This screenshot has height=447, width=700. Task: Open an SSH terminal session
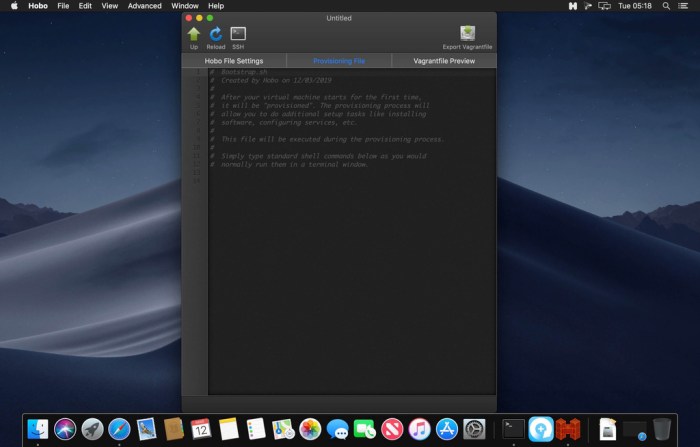point(238,34)
